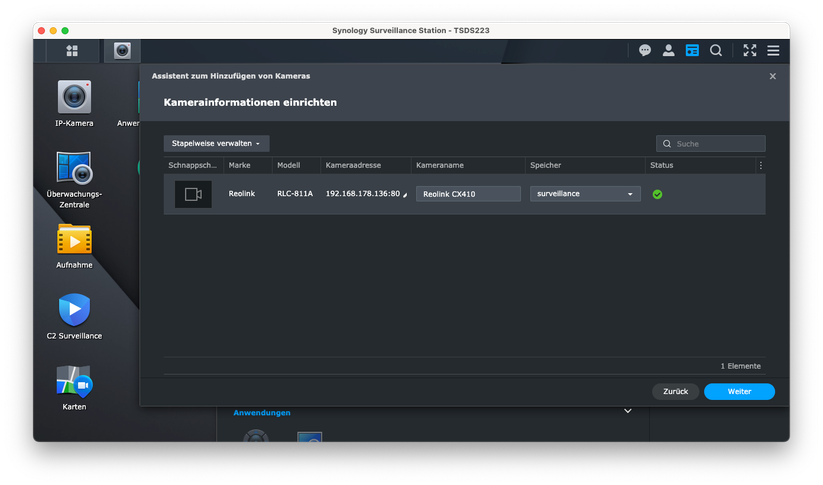Click camera address 192.168.178.136:80
Screen dimensions: 823x485
363,194
